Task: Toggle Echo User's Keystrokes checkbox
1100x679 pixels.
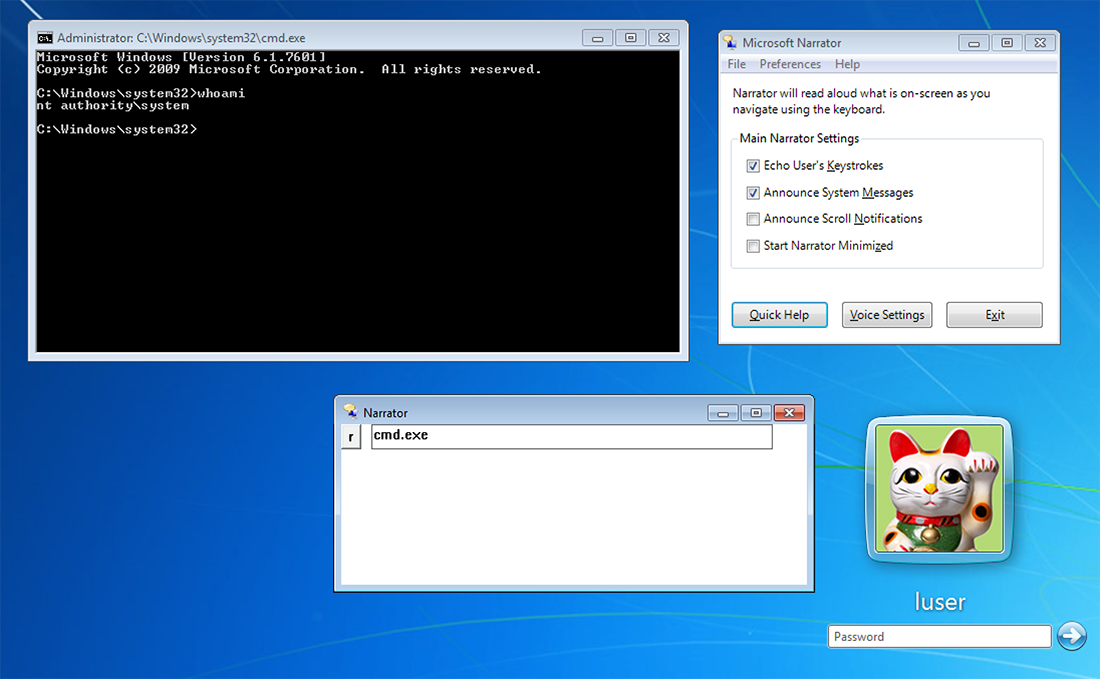Action: click(753, 166)
